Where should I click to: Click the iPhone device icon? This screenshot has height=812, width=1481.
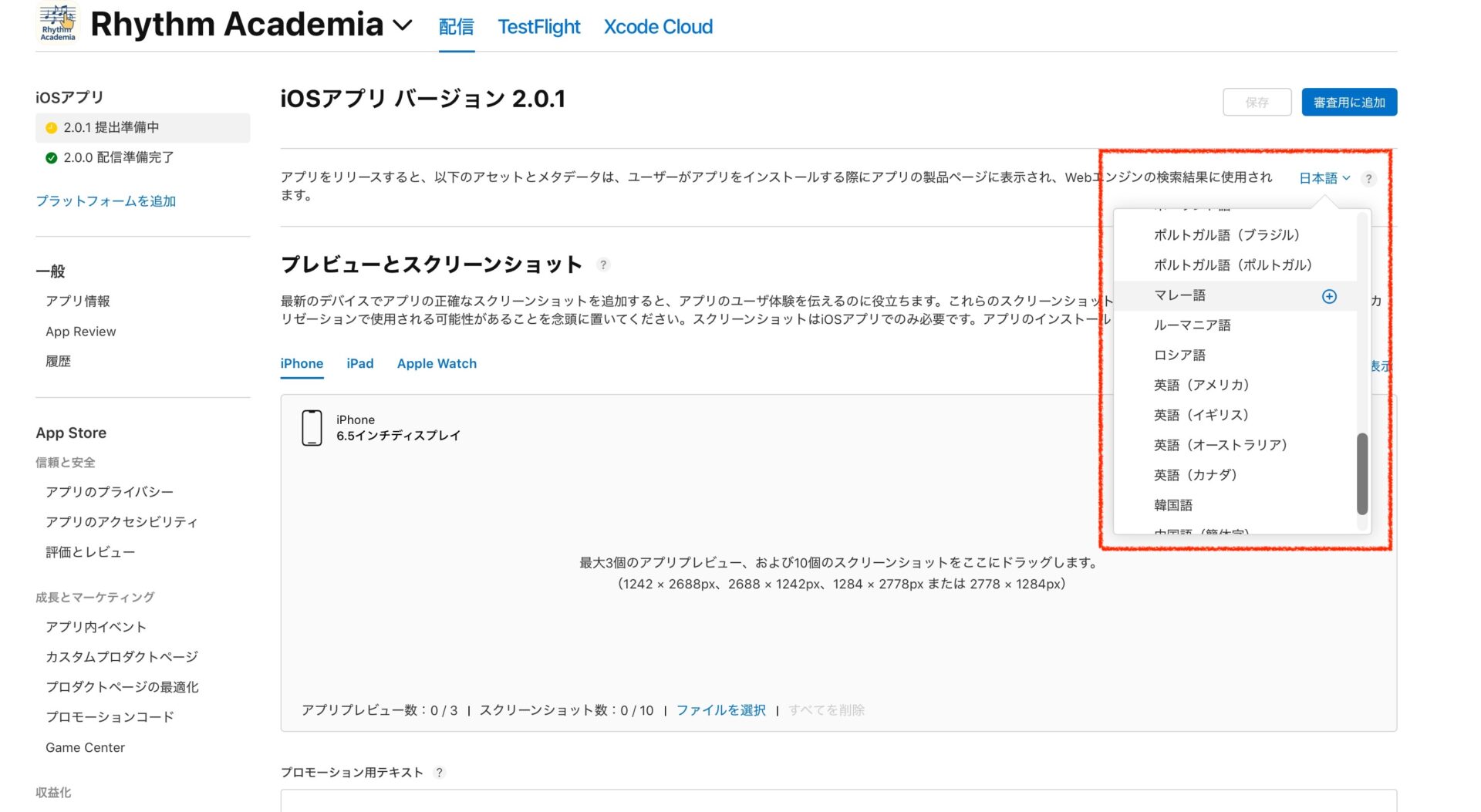pos(312,428)
